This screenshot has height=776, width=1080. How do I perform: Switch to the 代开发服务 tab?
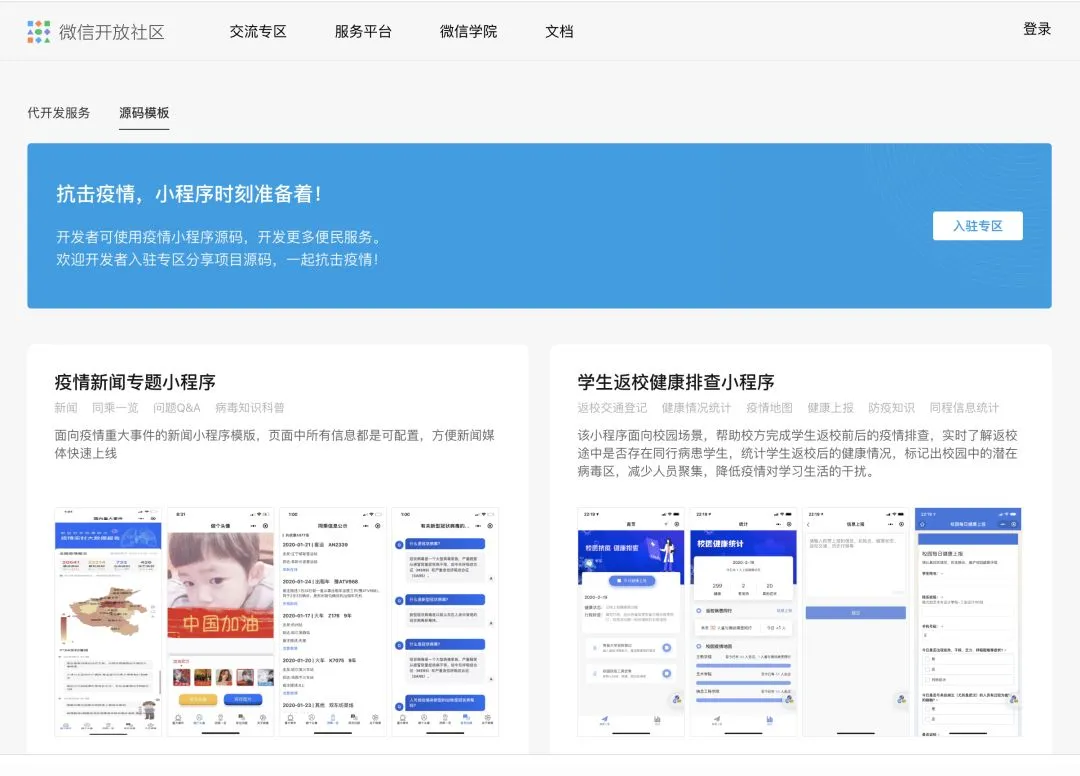[59, 113]
